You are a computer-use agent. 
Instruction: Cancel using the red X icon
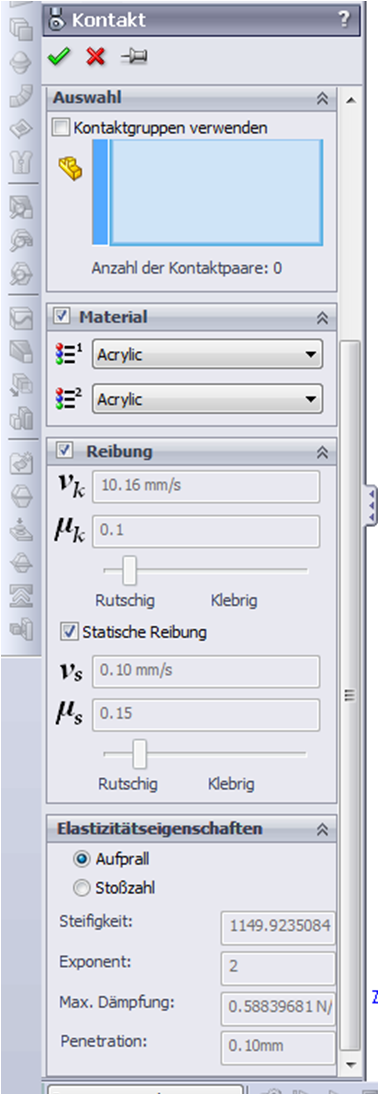[94, 57]
